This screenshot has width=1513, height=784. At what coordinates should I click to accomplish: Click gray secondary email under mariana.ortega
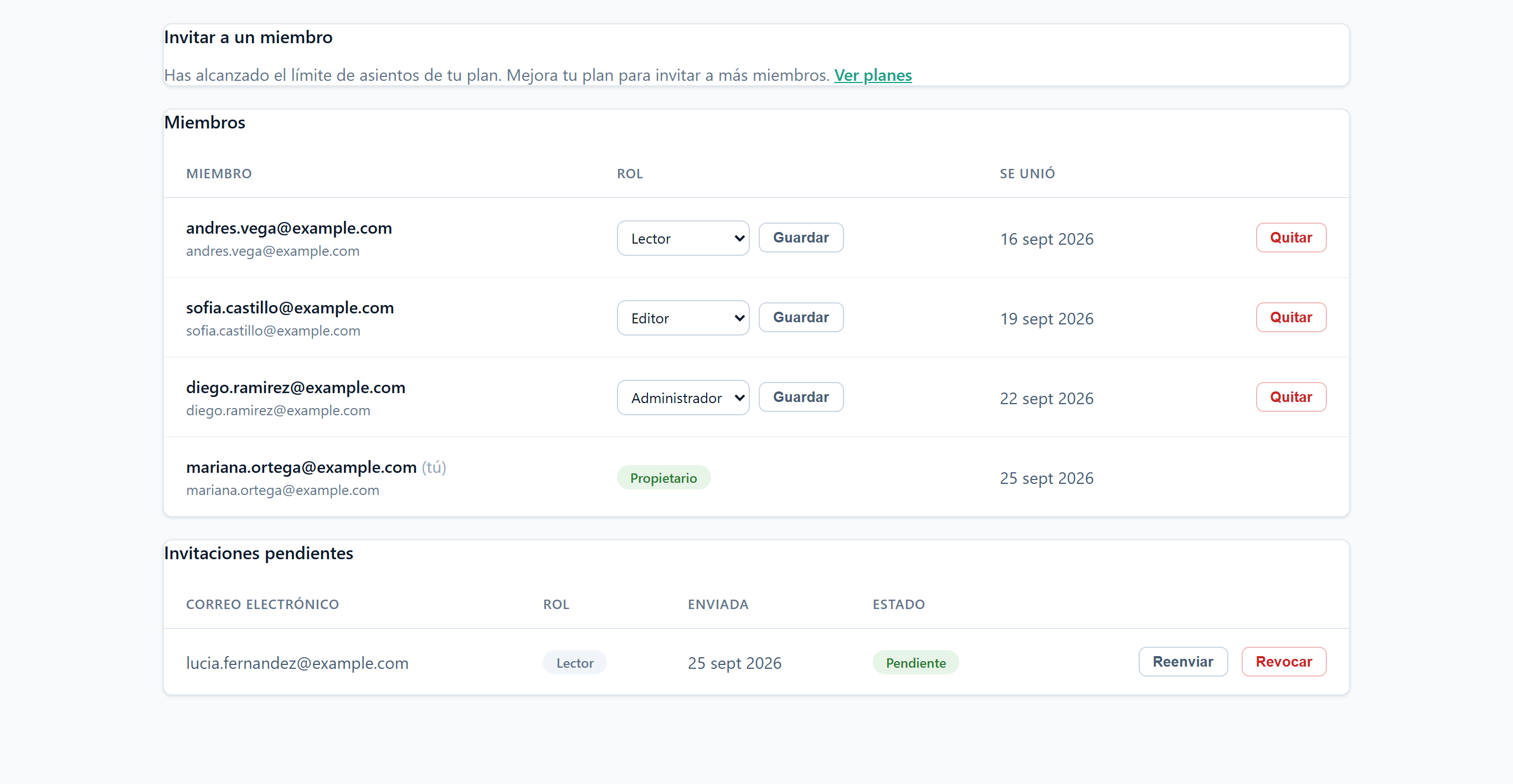click(282, 491)
